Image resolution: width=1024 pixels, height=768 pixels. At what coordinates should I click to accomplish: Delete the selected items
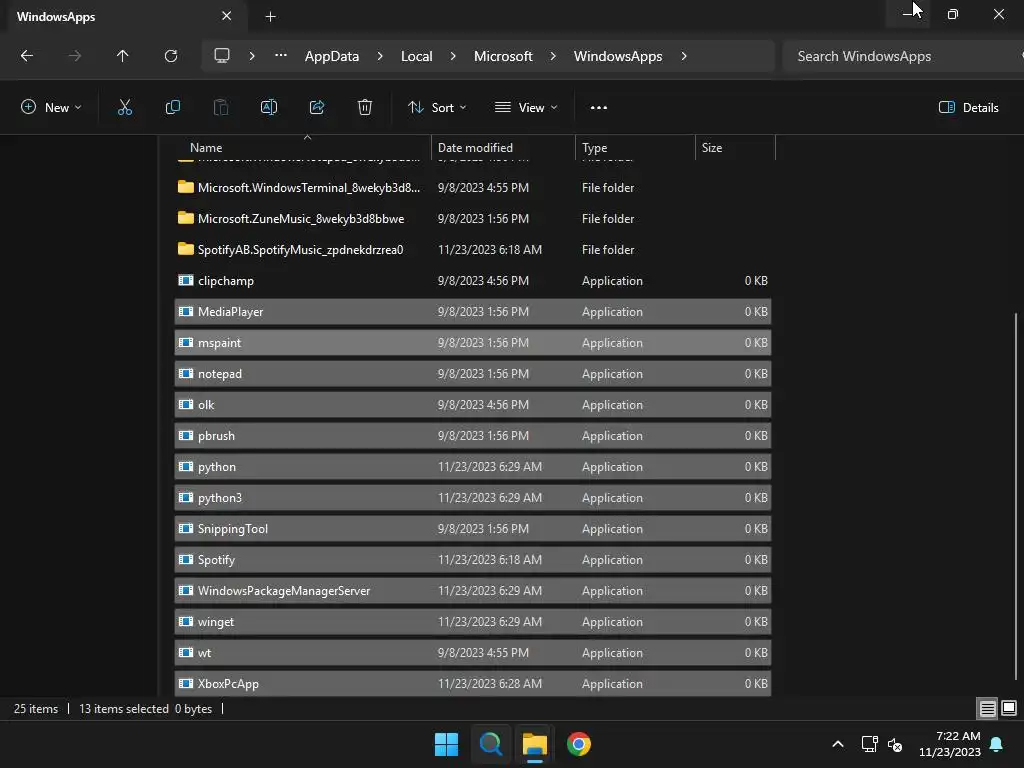365,108
